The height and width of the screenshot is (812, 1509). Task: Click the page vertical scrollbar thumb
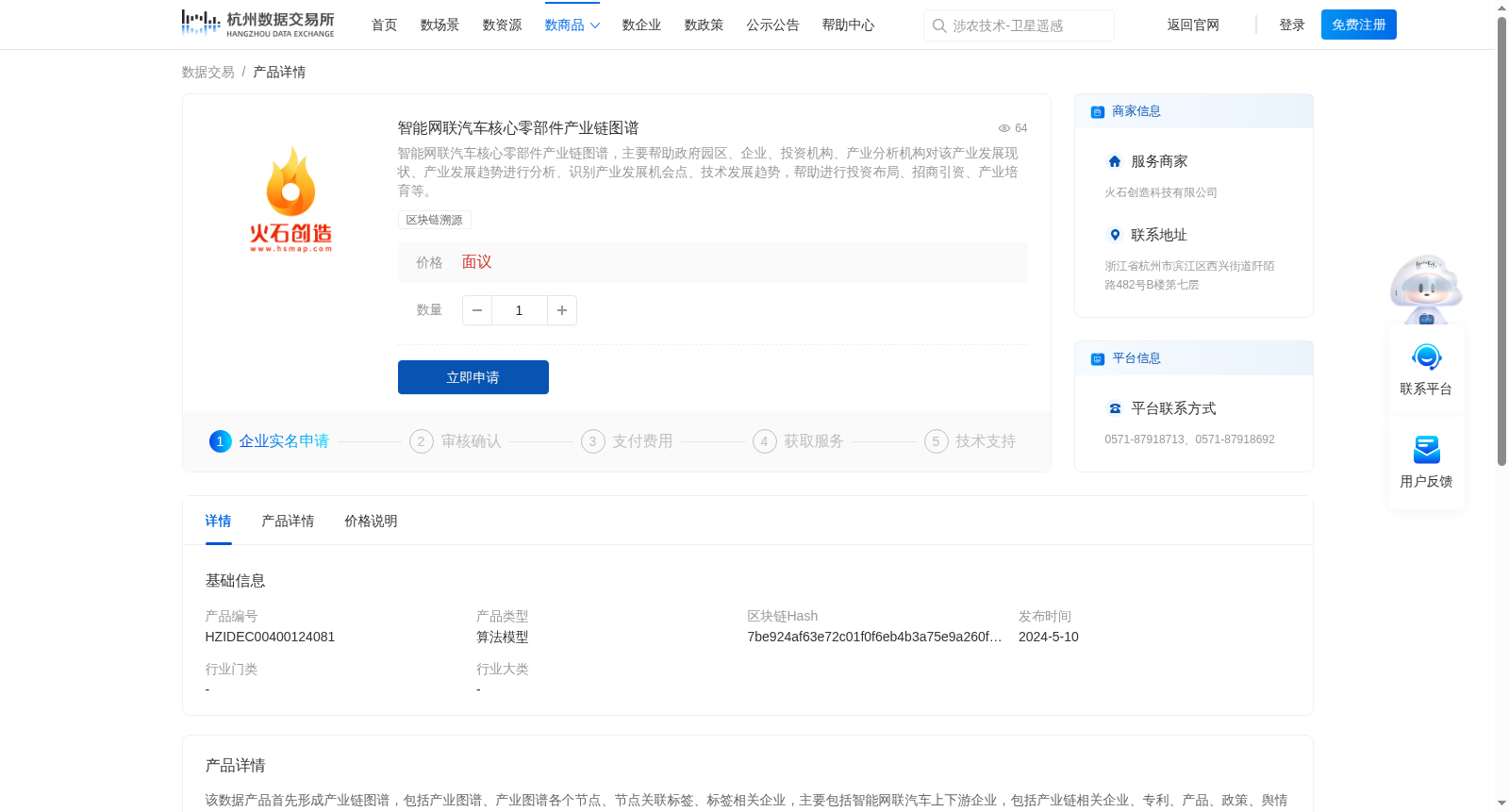[1501, 240]
